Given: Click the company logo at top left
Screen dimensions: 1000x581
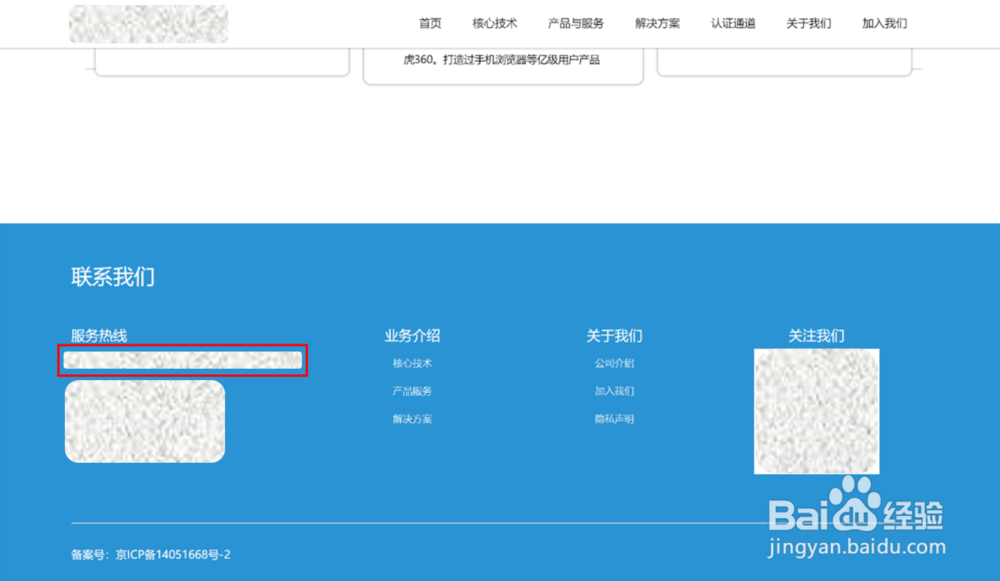Looking at the screenshot, I should (147, 23).
